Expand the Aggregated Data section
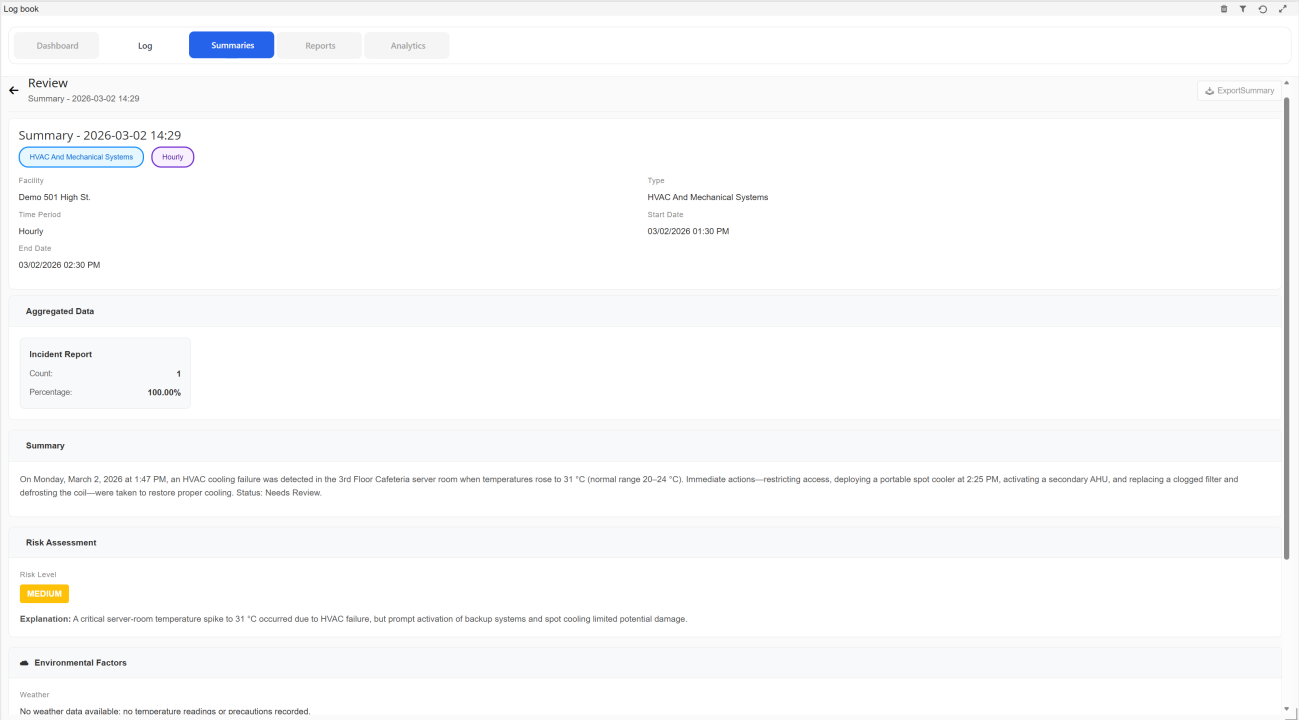 60,310
